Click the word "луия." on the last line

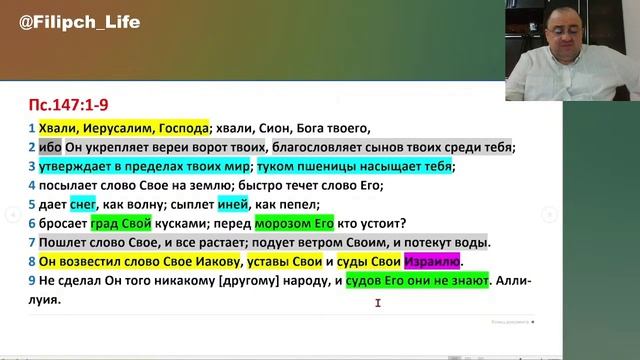[x=45, y=300]
